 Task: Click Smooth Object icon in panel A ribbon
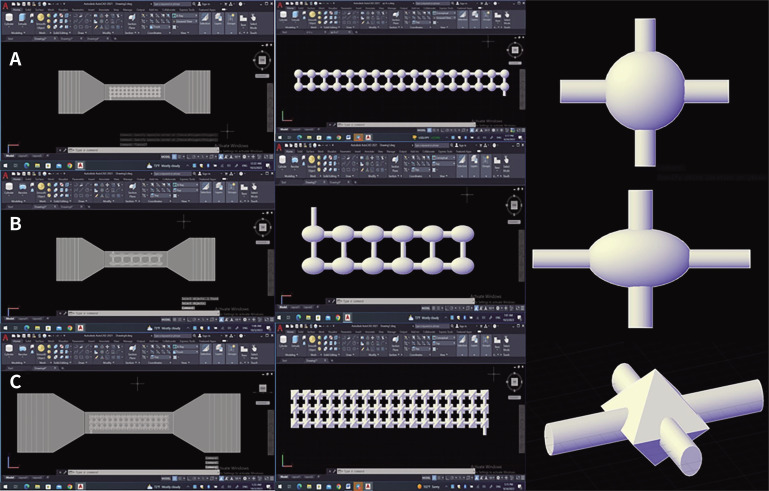tap(41, 18)
